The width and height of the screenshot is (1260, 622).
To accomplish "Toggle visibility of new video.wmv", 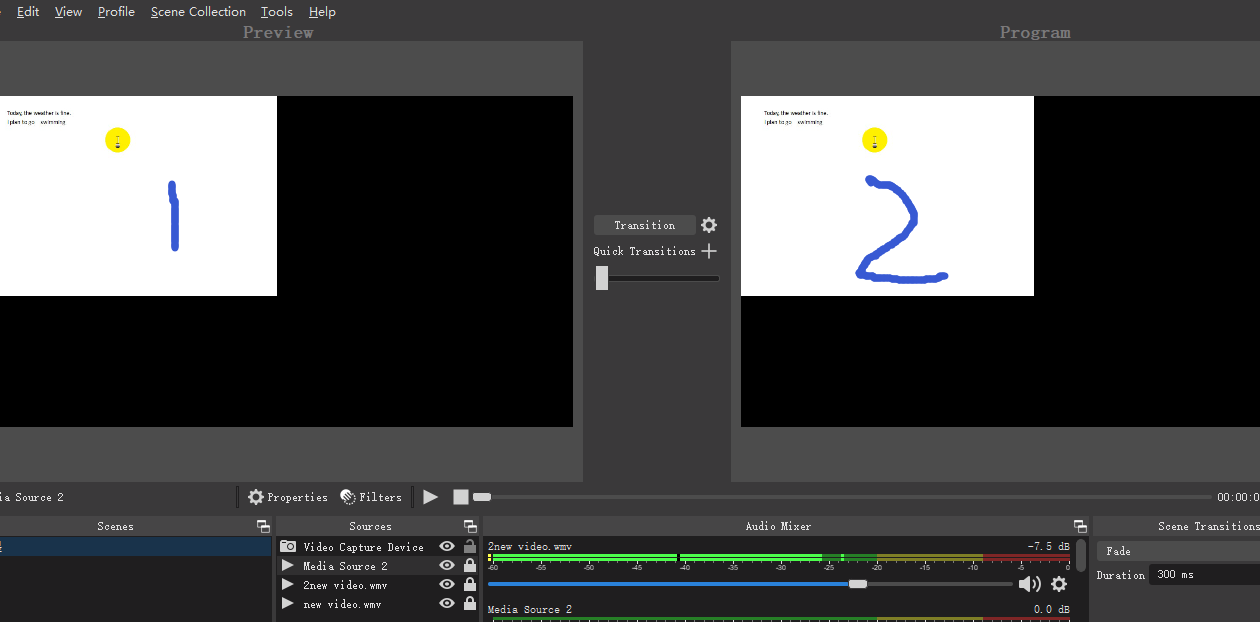I will tap(446, 603).
